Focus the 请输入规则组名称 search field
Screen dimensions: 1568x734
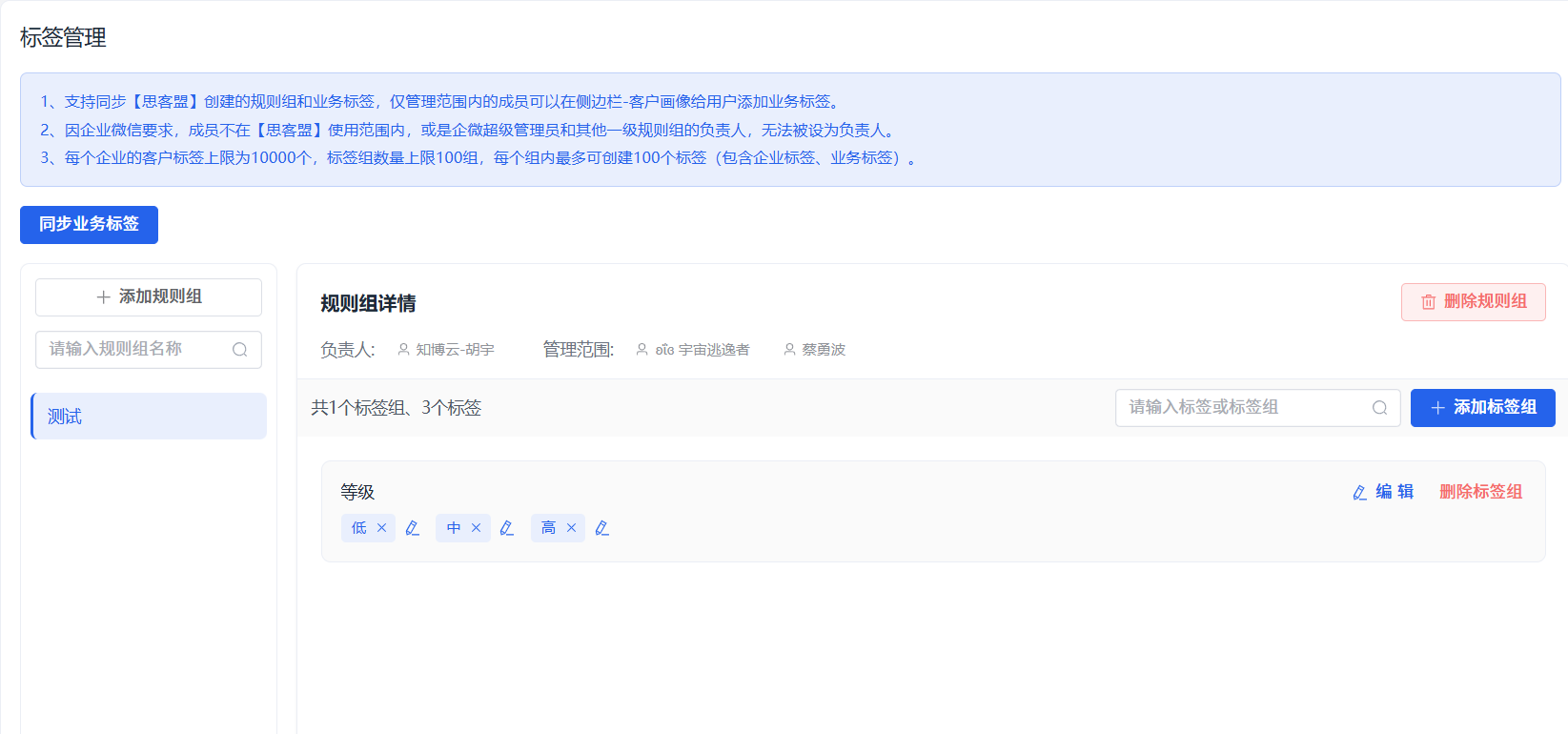point(149,350)
